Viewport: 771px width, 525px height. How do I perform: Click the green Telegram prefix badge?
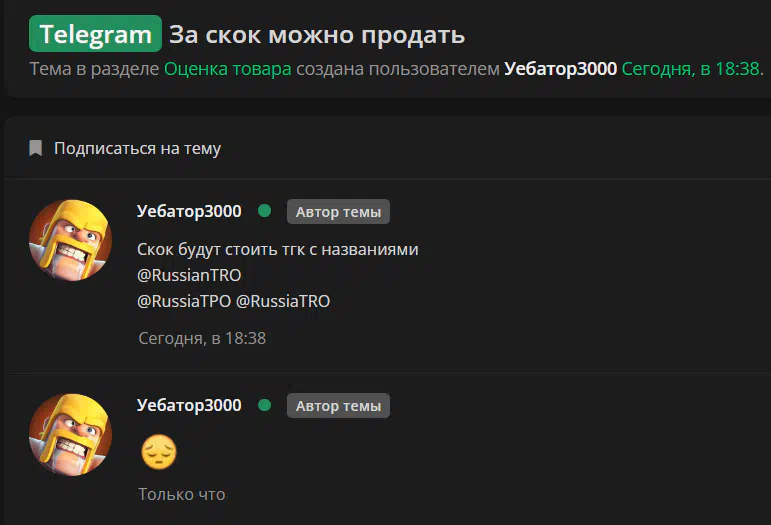(95, 34)
